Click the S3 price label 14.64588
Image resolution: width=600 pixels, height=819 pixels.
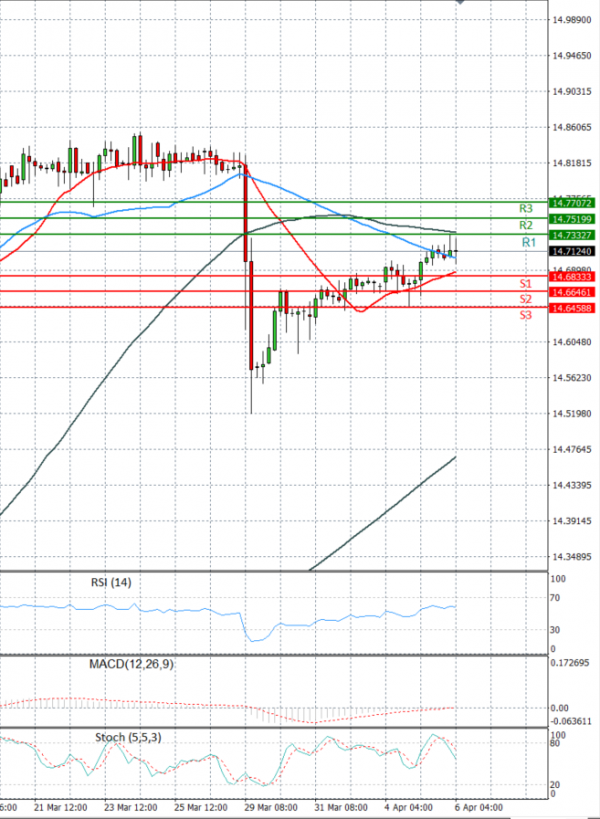pyautogui.click(x=572, y=308)
